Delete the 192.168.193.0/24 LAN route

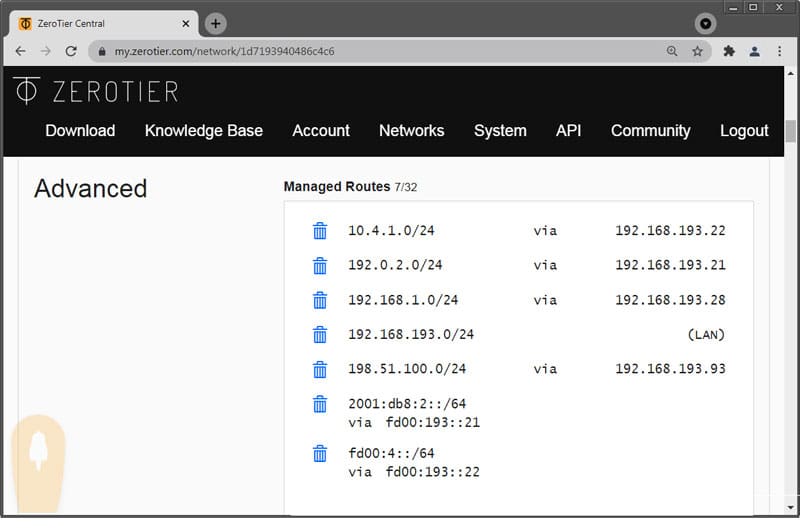pyautogui.click(x=320, y=334)
